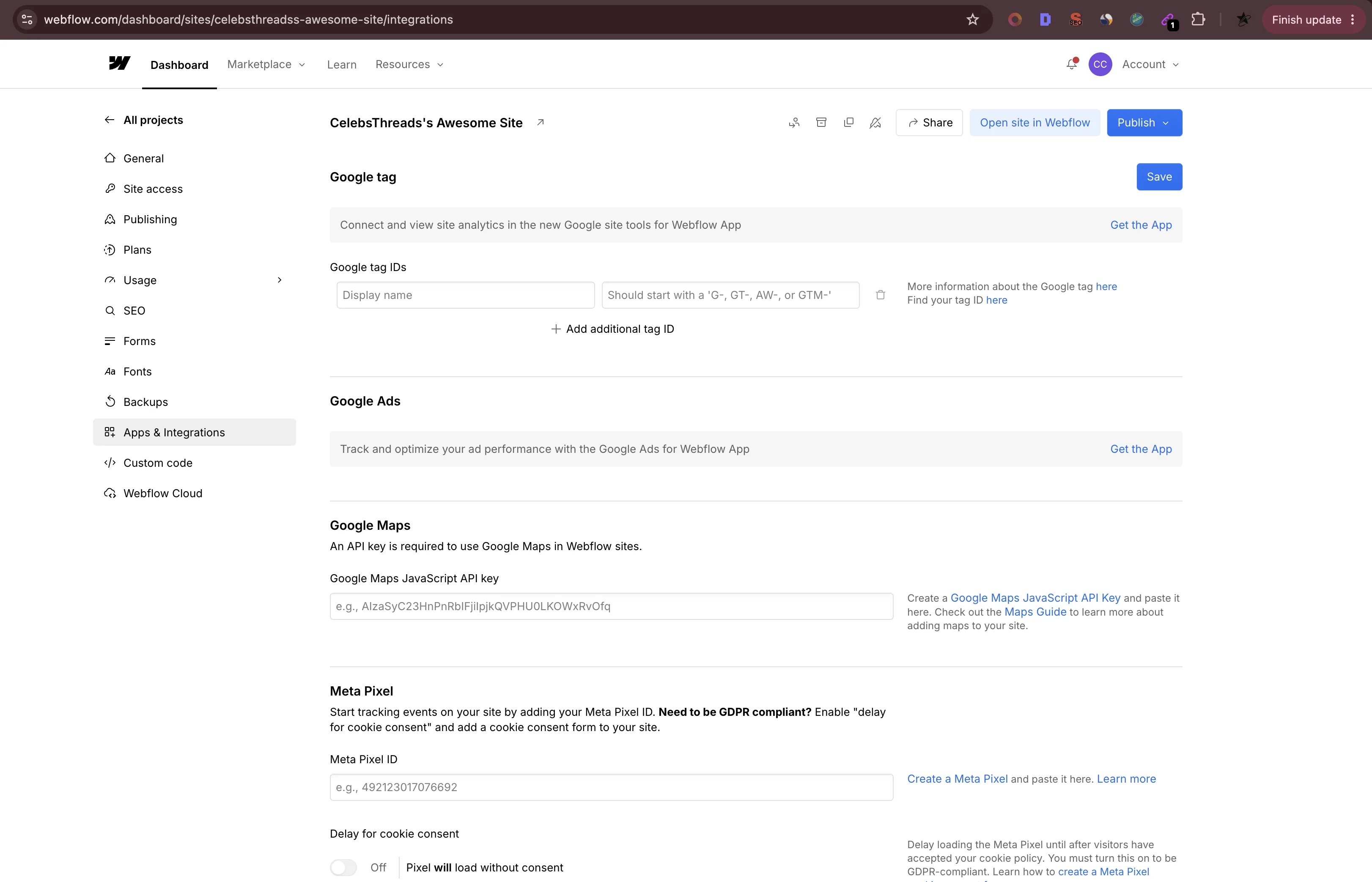The image size is (1372, 882).
Task: Toggle Delay for cookie consent switch
Action: click(343, 867)
